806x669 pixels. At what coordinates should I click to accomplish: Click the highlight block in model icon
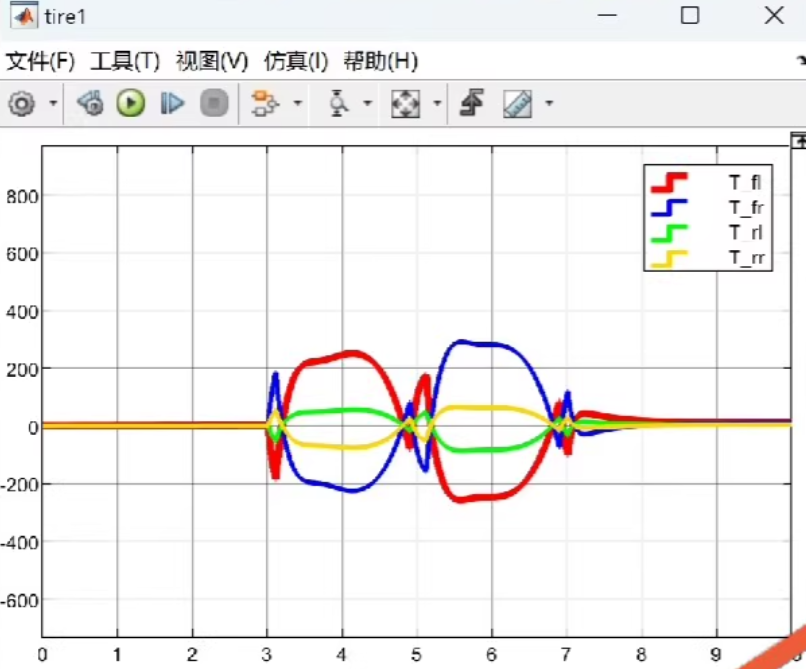click(x=264, y=103)
